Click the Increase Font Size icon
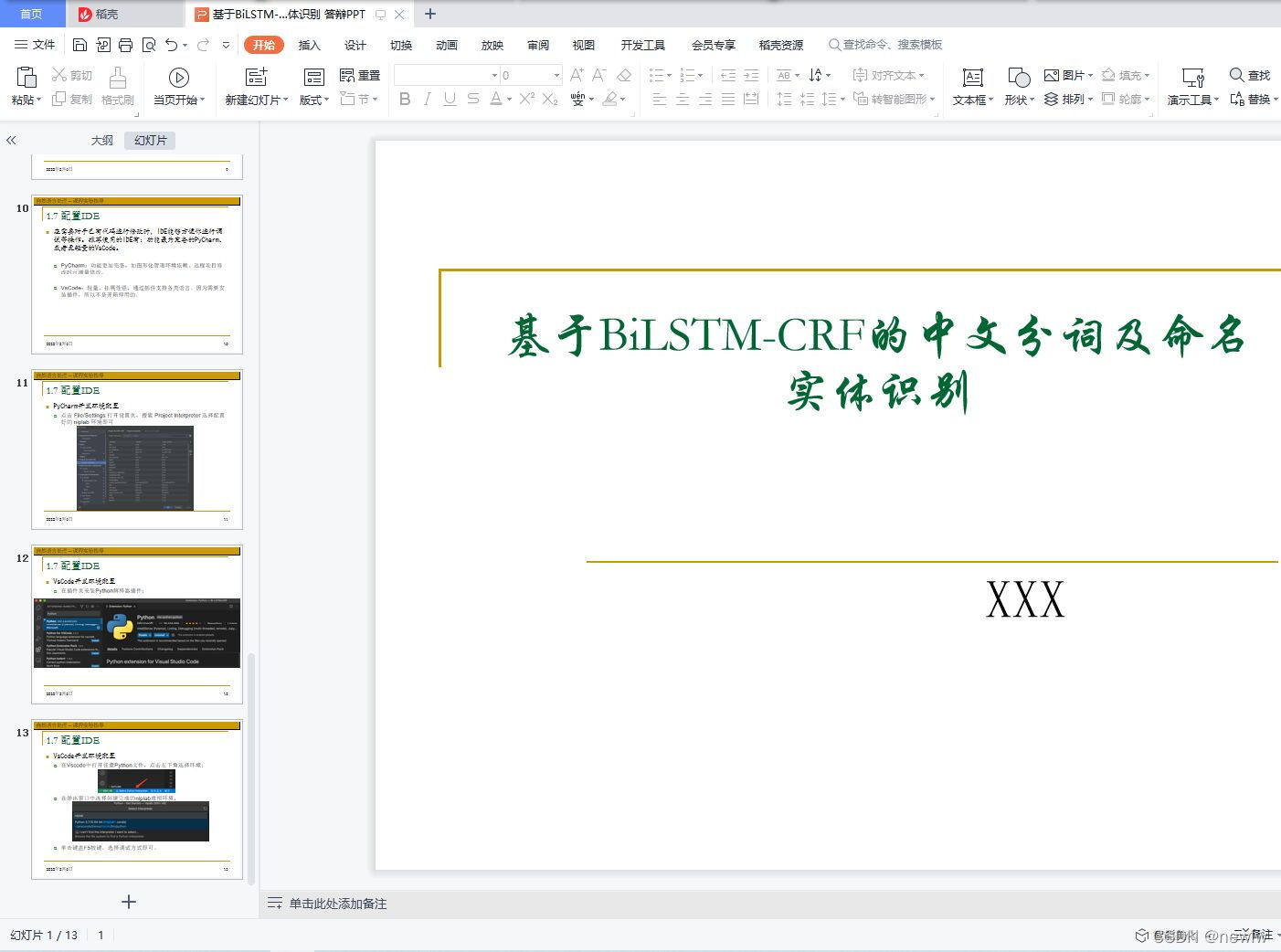 [577, 75]
